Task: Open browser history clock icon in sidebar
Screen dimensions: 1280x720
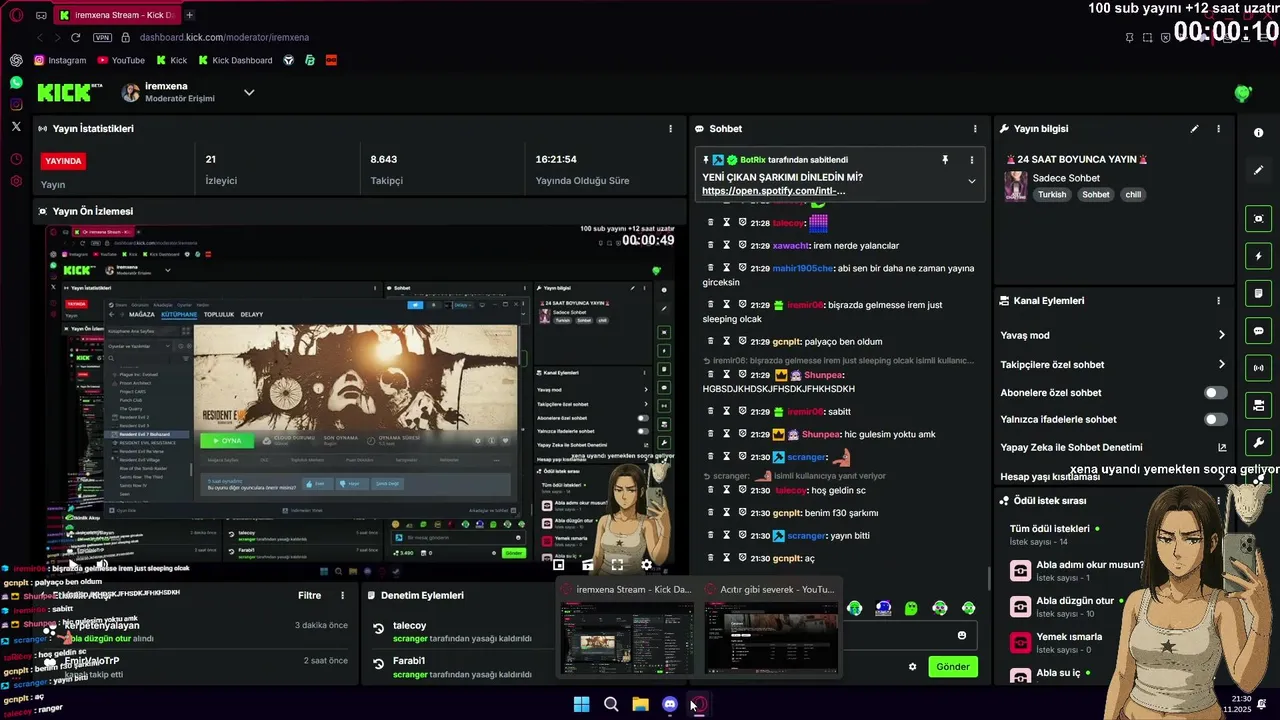Action: click(x=16, y=159)
